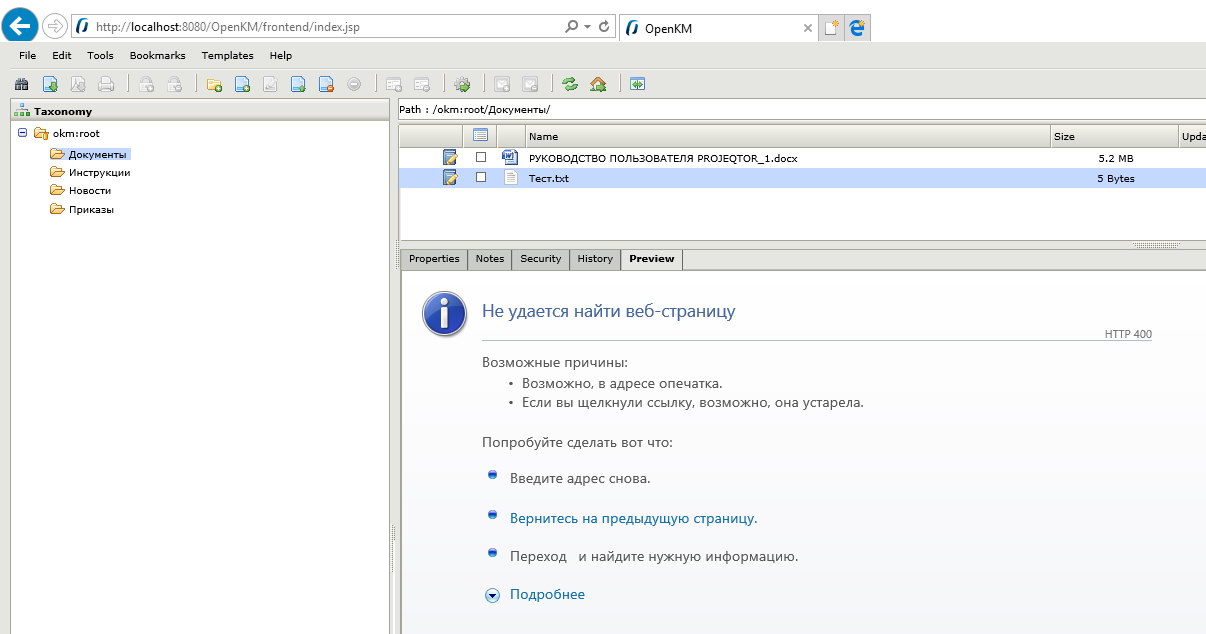Click the Print document icon
Viewport: 1206px width, 634px height.
[x=106, y=84]
